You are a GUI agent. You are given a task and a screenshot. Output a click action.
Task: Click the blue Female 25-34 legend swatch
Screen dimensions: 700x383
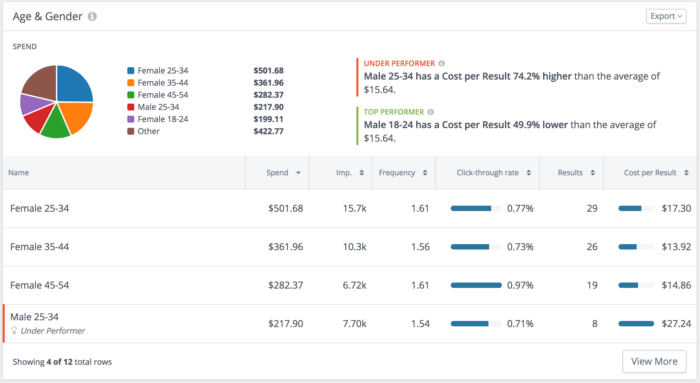tap(131, 71)
